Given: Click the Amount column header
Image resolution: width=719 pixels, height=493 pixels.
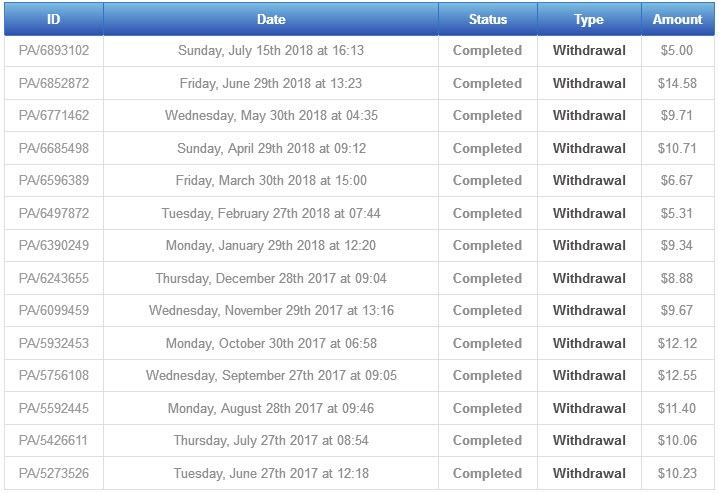Looking at the screenshot, I should (677, 19).
